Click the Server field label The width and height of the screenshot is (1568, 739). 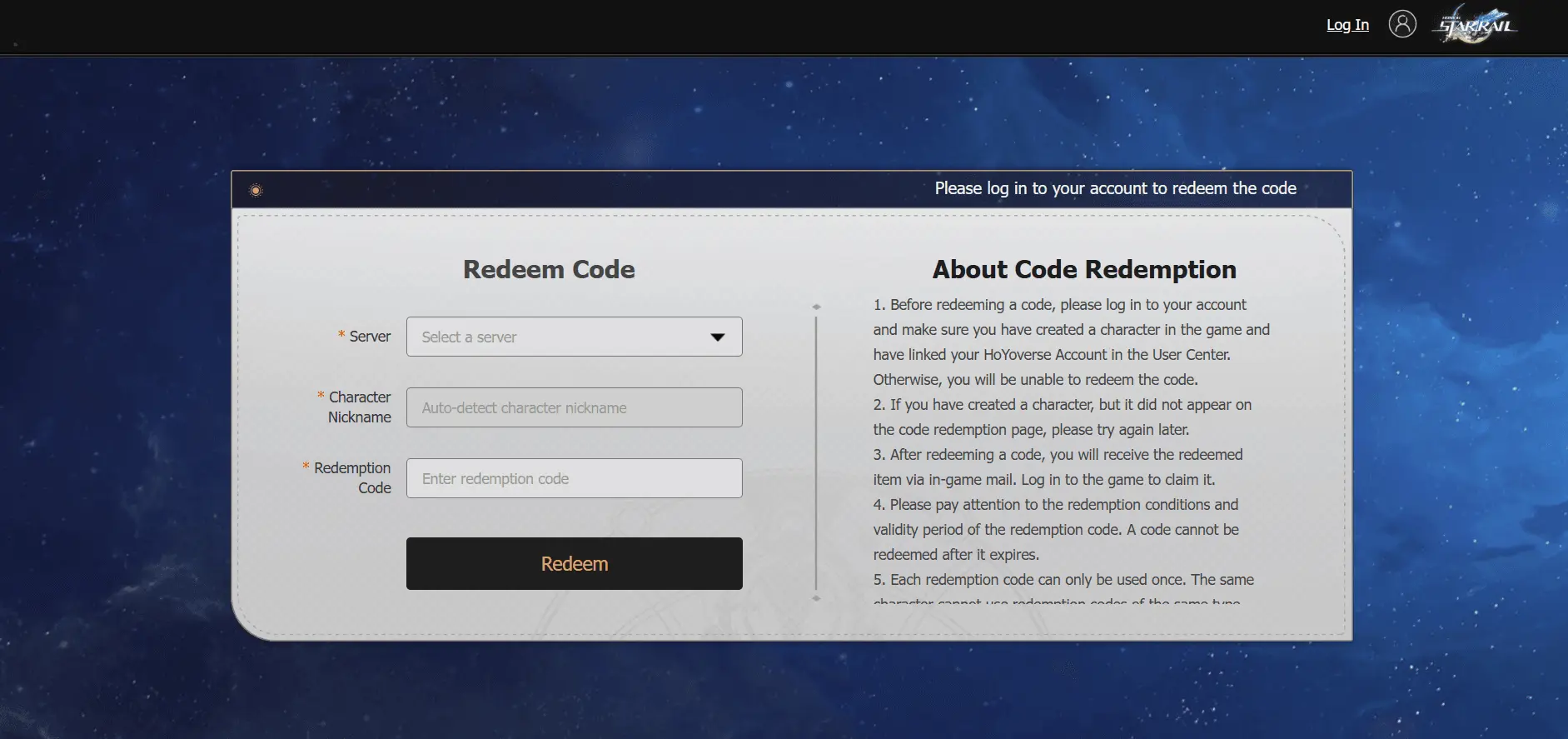tap(370, 337)
